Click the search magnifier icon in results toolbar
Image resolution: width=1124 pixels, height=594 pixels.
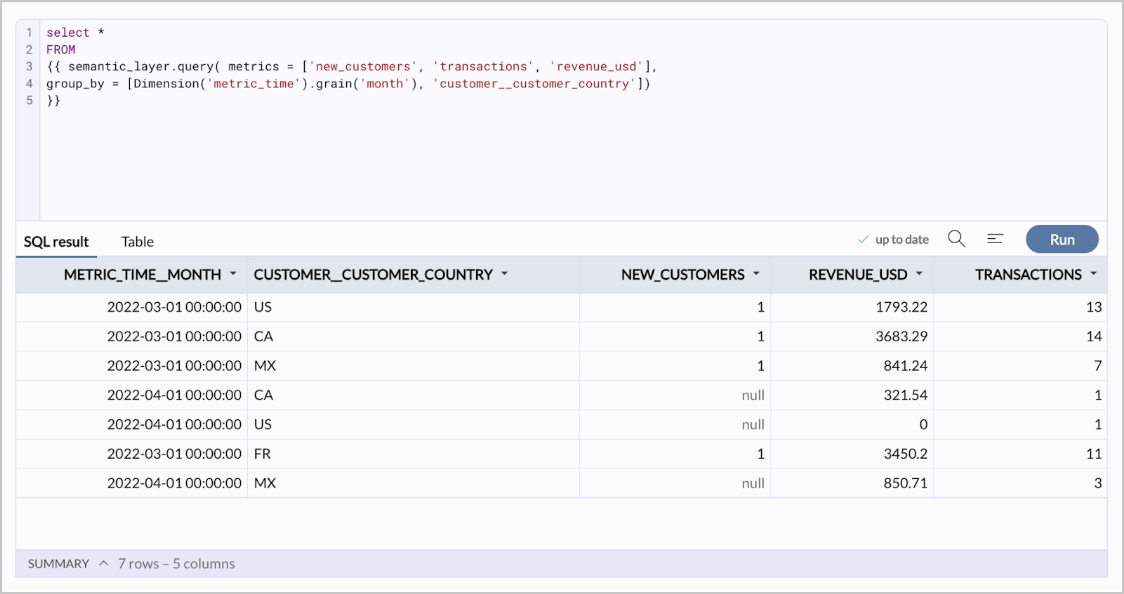point(956,239)
